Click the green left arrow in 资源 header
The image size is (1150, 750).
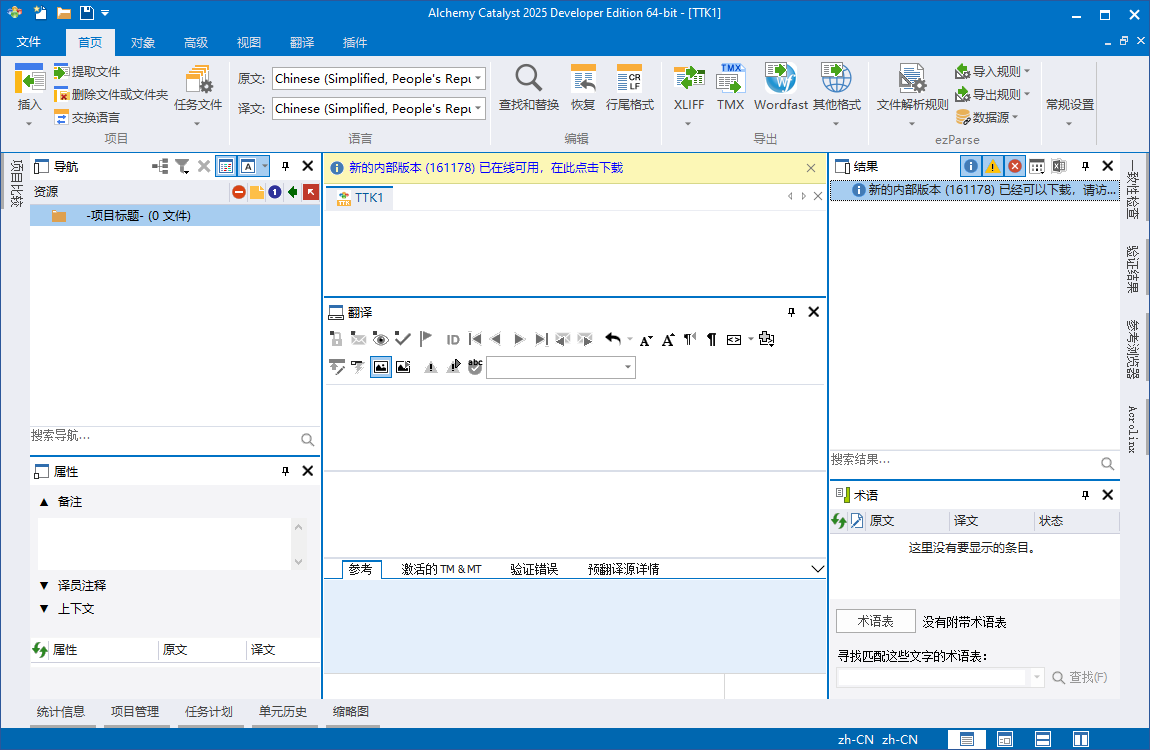[293, 192]
